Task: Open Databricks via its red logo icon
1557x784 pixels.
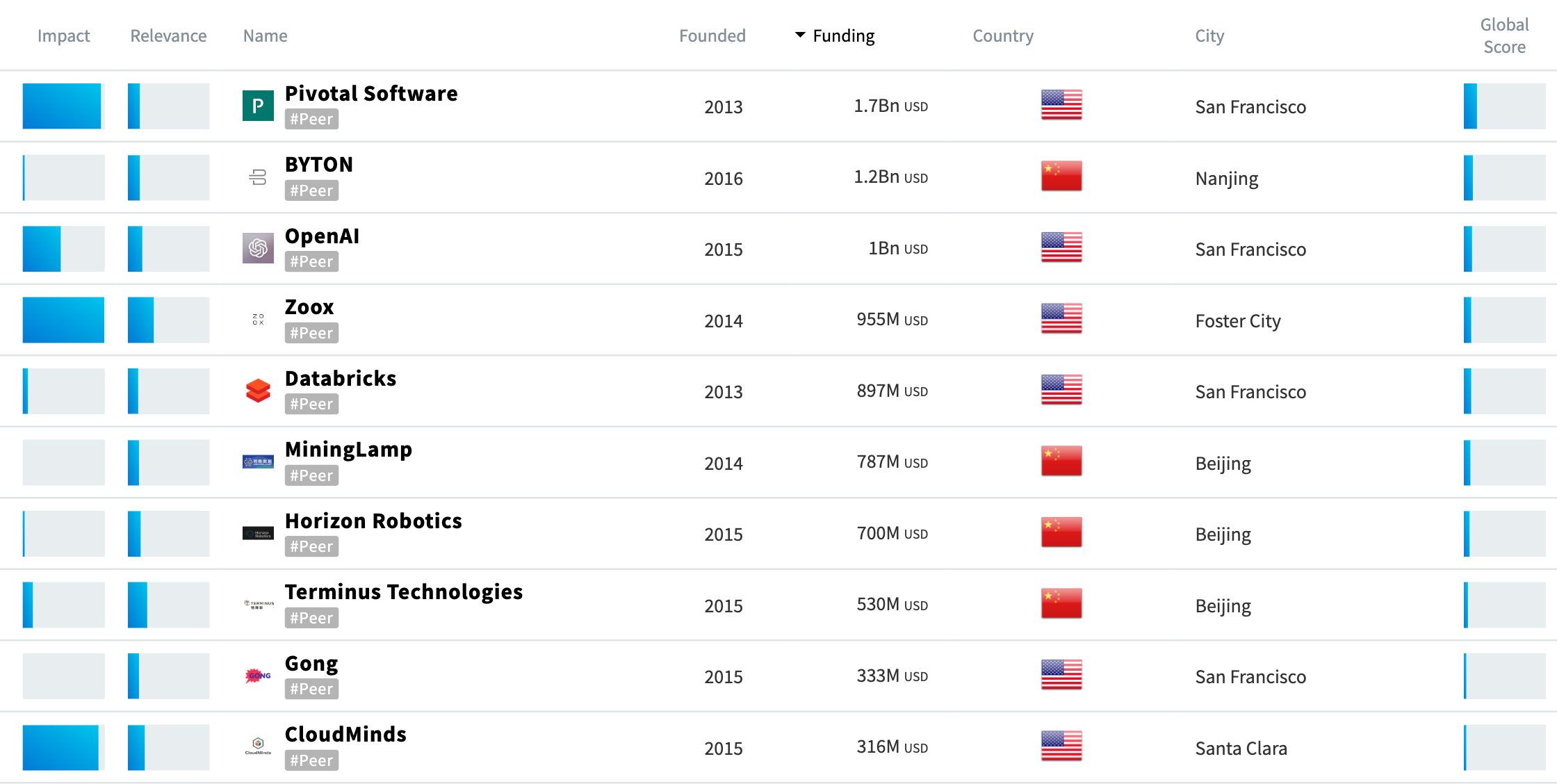Action: (257, 391)
